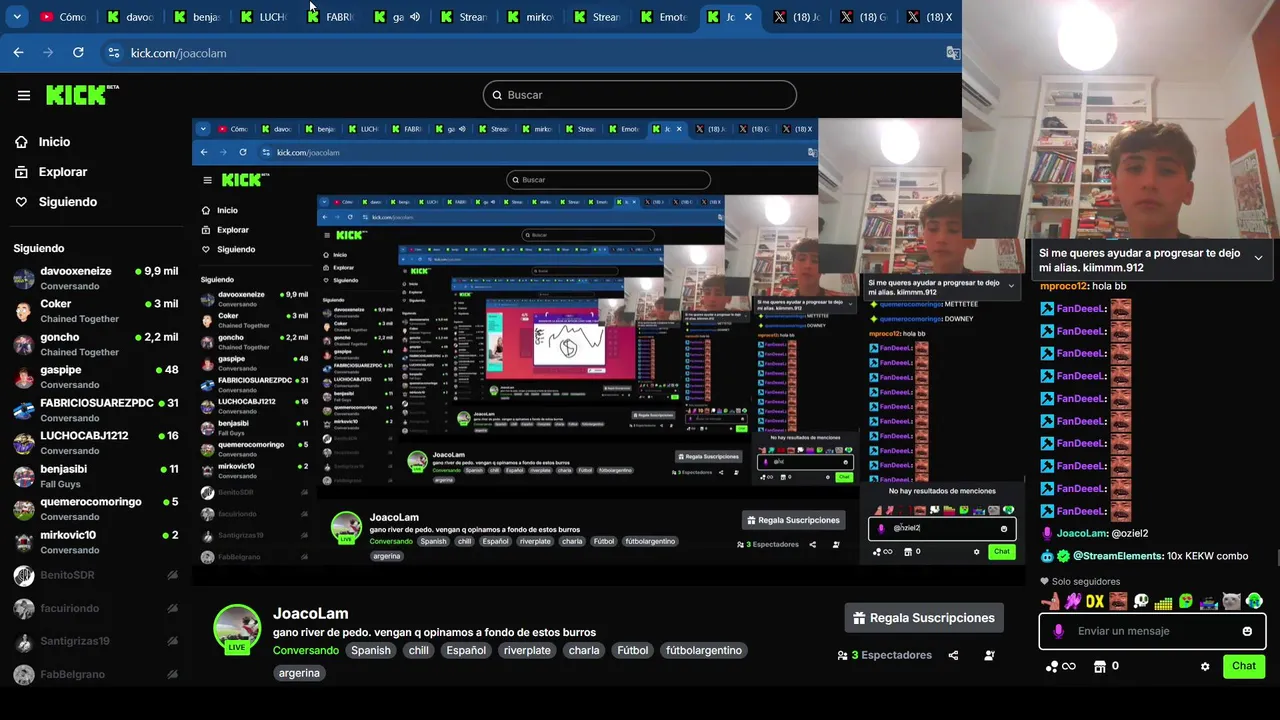Focus the Buscar search field
The image size is (1280, 720).
(x=640, y=95)
